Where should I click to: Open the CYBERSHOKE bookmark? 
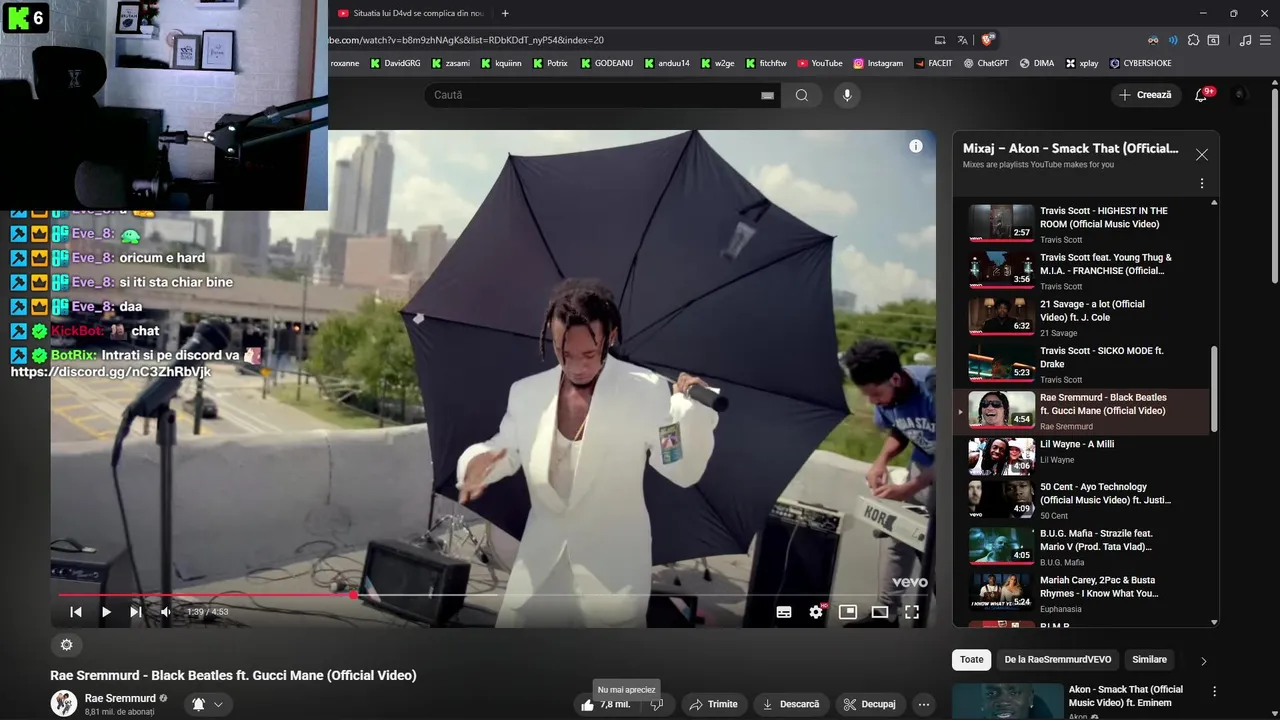coord(1140,63)
